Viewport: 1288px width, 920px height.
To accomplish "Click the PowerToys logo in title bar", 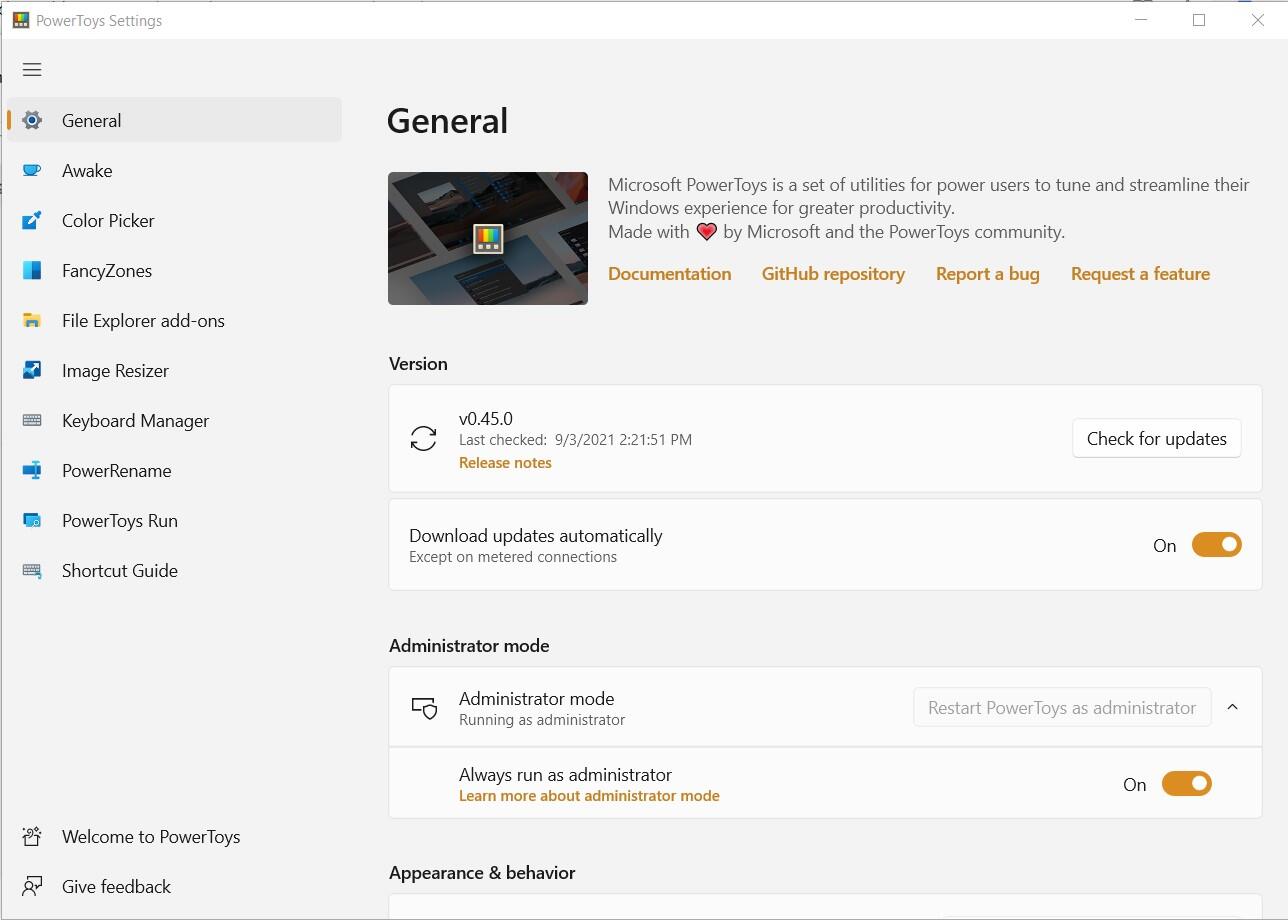I will [x=20, y=20].
